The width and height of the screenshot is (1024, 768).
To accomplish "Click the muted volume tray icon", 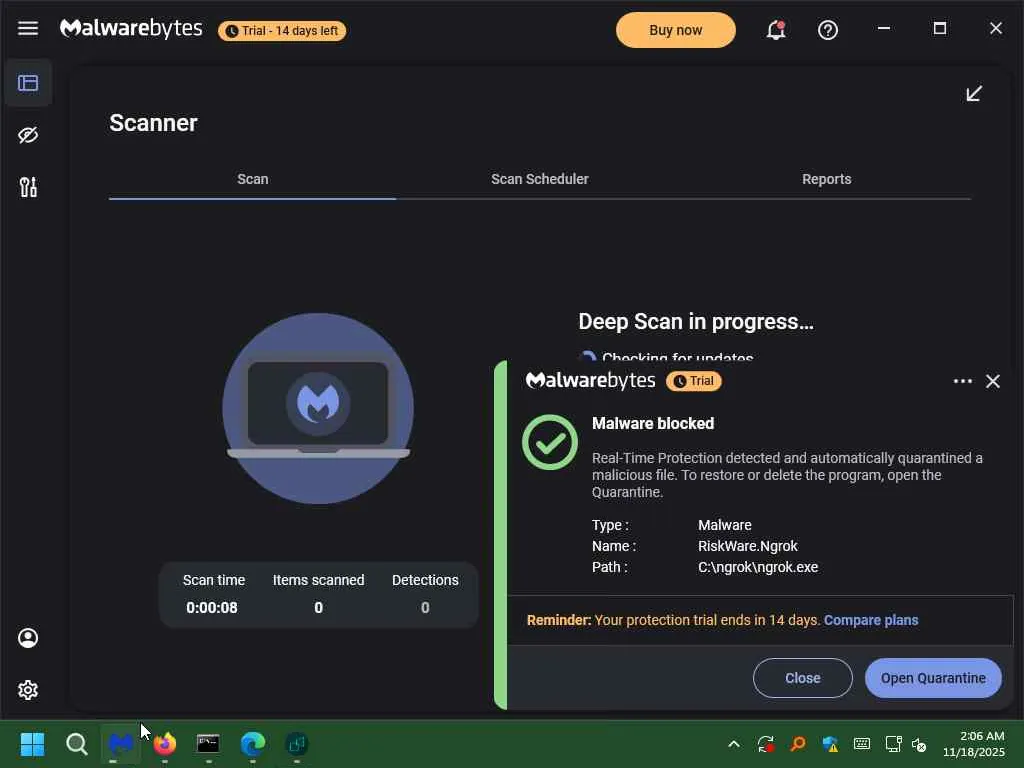I will 919,744.
